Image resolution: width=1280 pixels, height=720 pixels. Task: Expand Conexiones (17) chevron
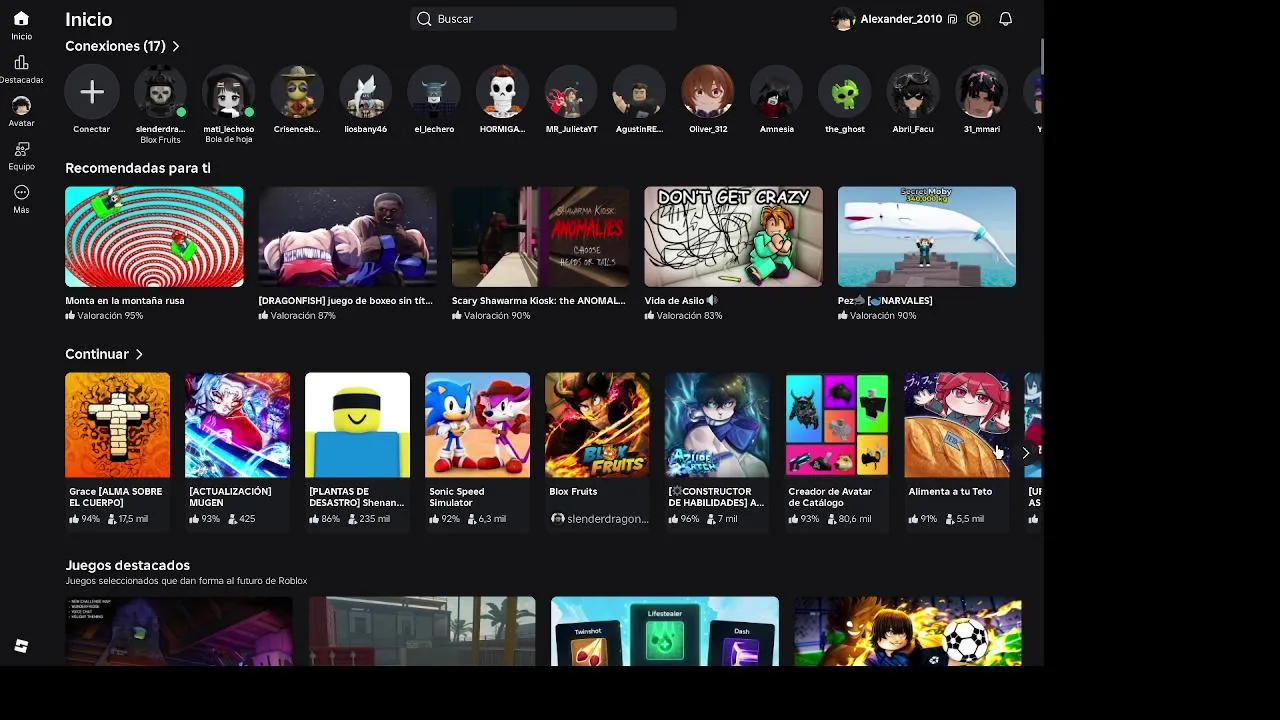(176, 46)
